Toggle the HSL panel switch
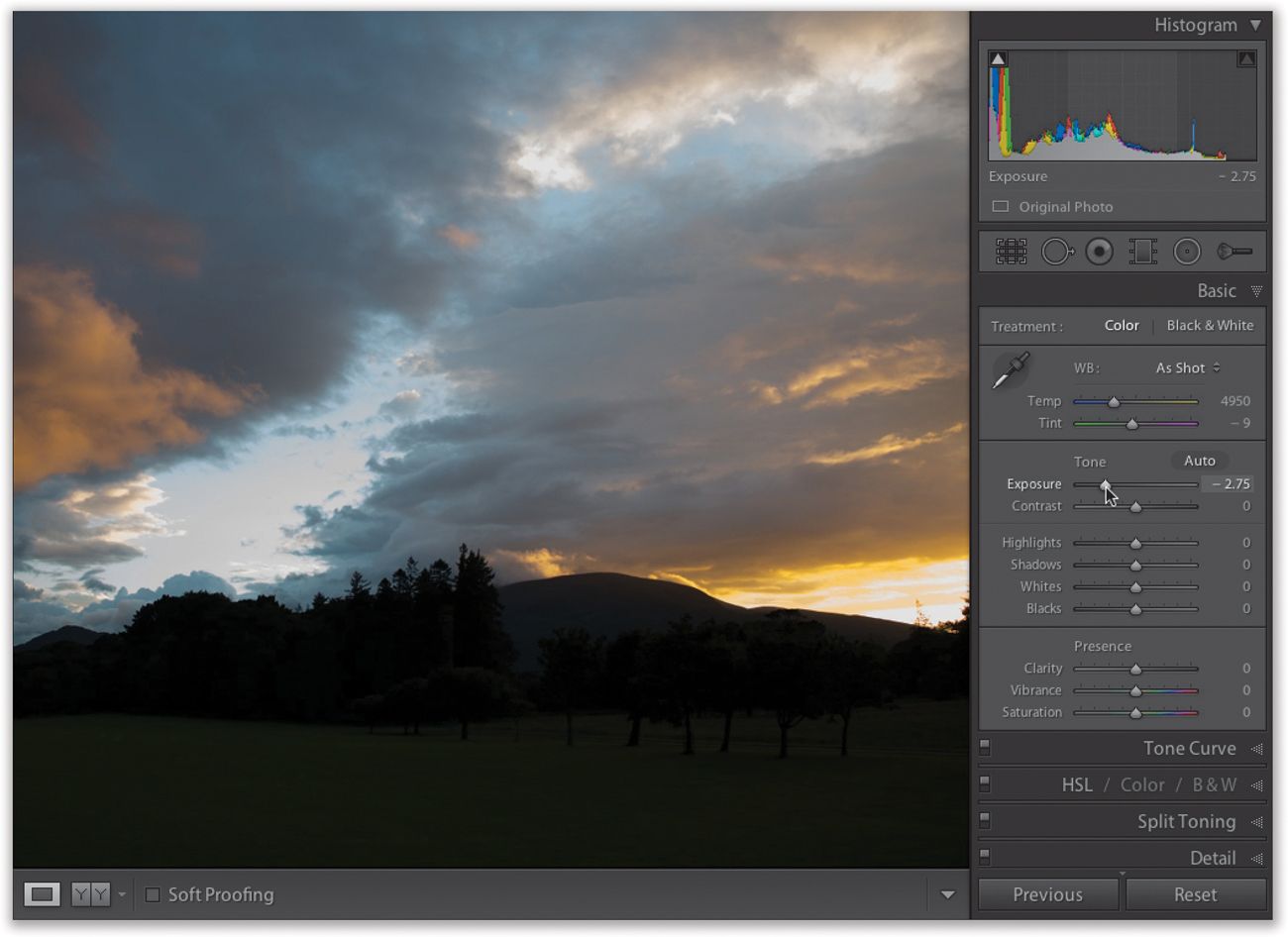This screenshot has height=937, width=1288. 985,782
